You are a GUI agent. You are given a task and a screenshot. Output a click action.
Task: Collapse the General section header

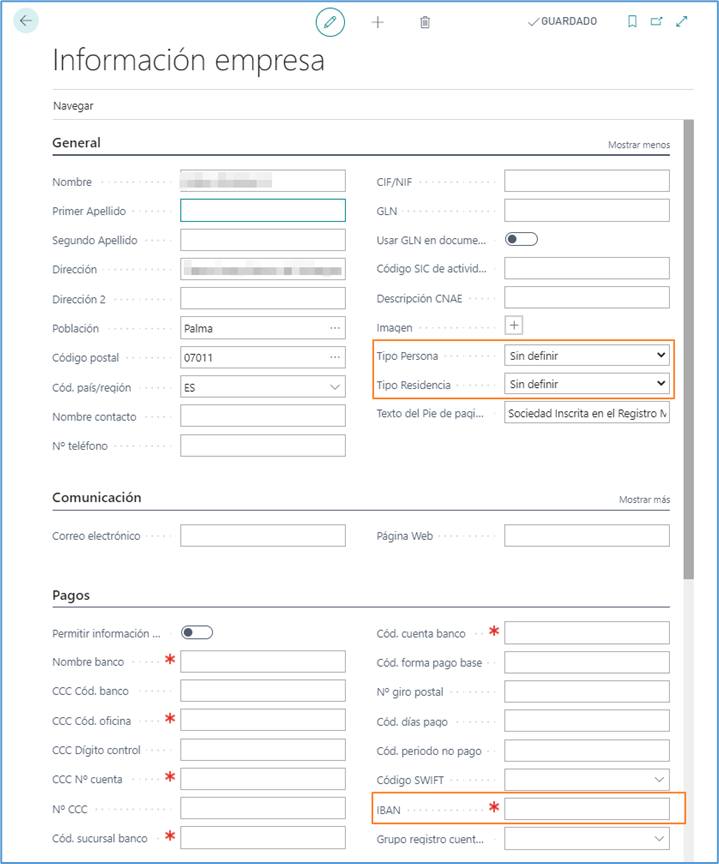point(77,143)
